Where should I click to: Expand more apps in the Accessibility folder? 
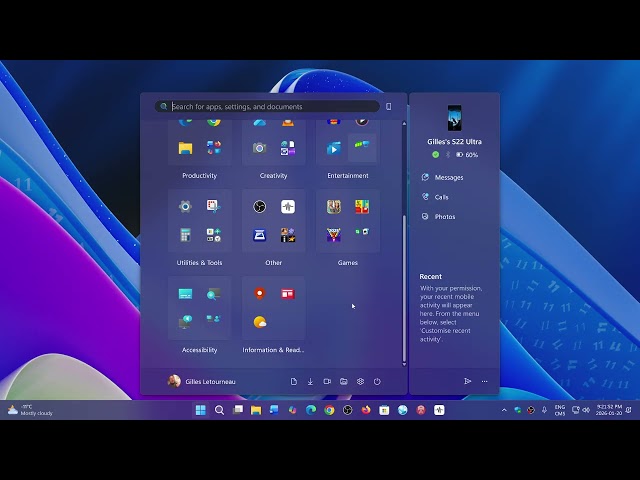(x=213, y=319)
